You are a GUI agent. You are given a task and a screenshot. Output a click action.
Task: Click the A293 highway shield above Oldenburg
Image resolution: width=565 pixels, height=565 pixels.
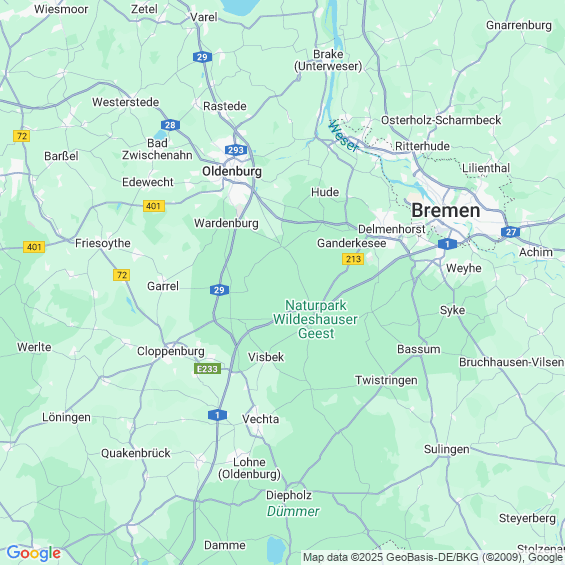pos(236,150)
